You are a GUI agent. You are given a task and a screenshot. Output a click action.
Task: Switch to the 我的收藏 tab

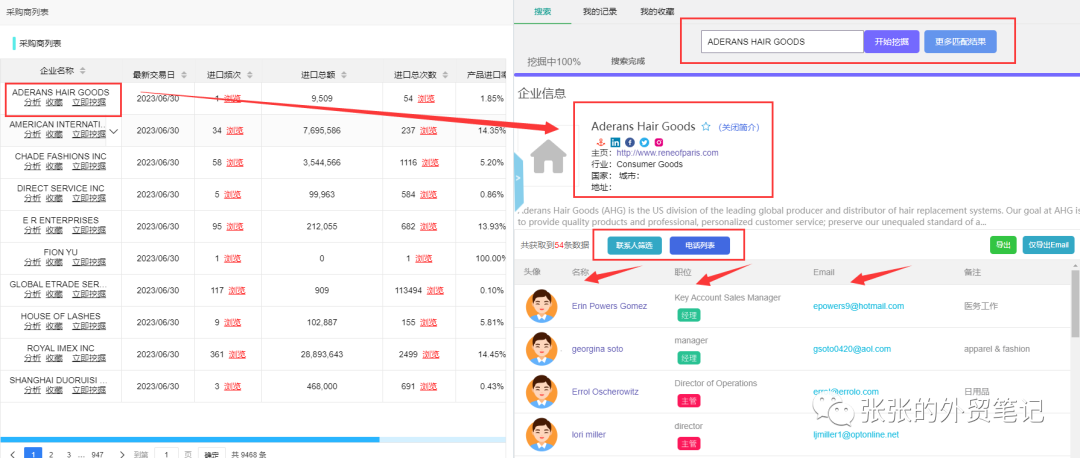click(656, 12)
